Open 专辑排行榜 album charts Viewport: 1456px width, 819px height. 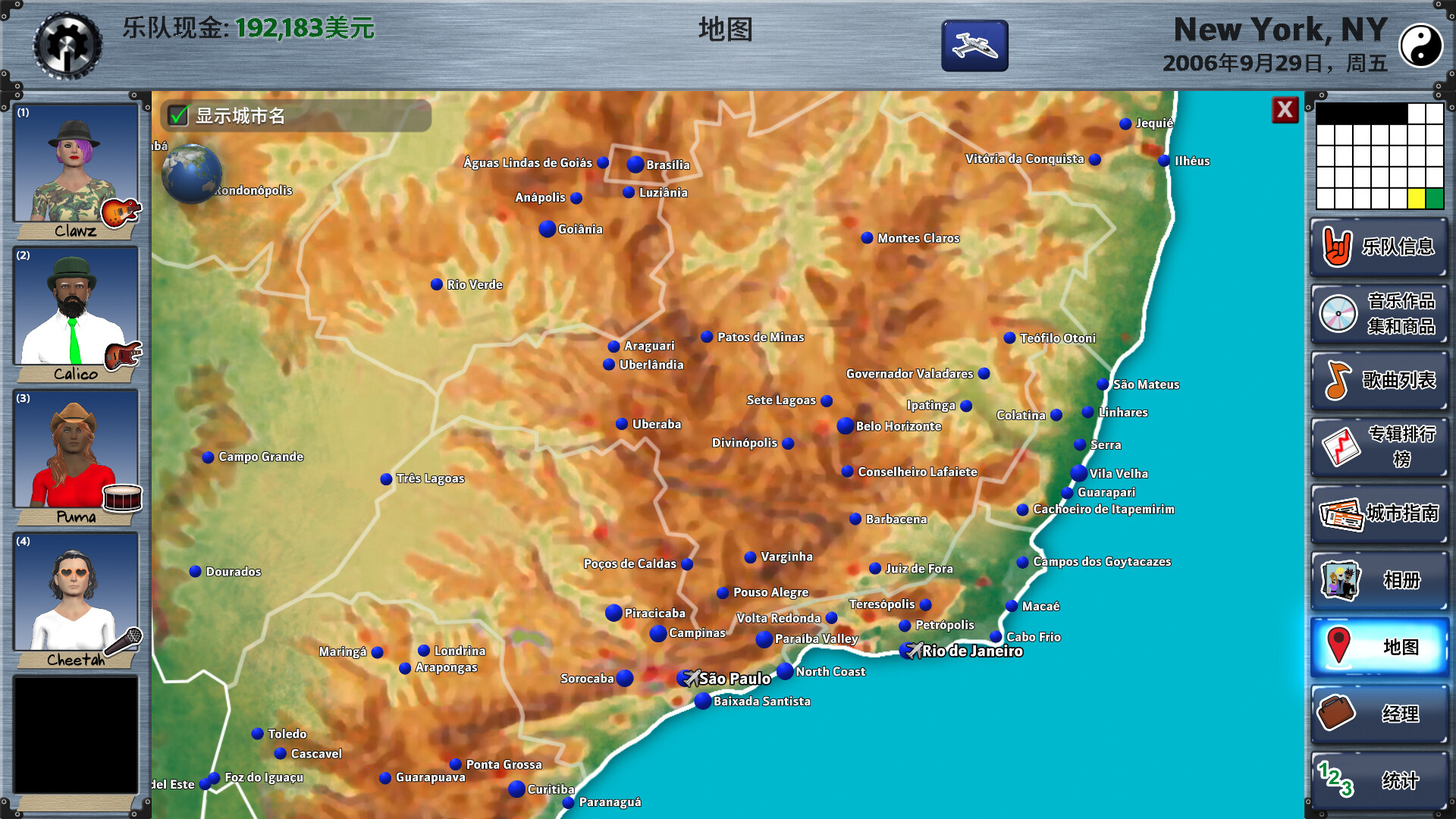pyautogui.click(x=1379, y=447)
